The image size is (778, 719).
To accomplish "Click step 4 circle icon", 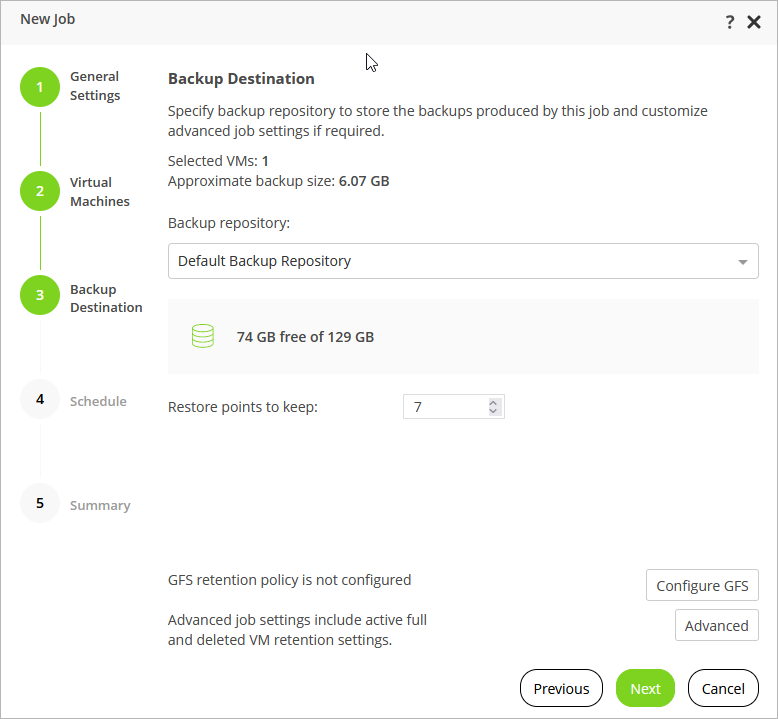I will click(40, 399).
